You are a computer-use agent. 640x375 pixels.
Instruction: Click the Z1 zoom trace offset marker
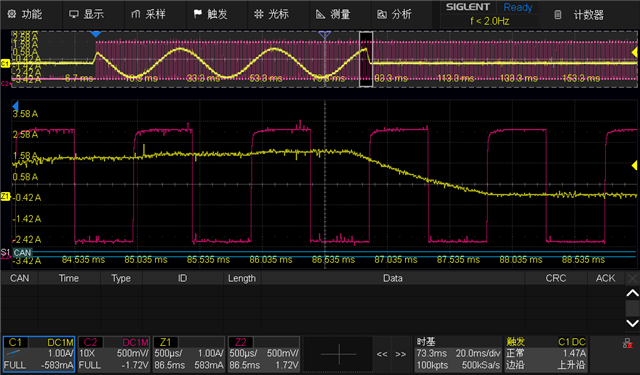coord(5,196)
